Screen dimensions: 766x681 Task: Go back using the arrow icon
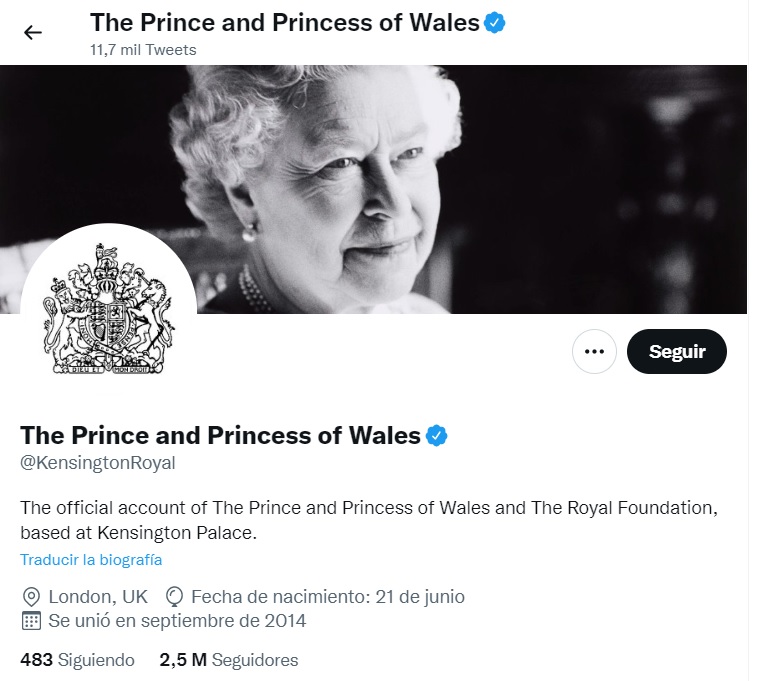33,33
